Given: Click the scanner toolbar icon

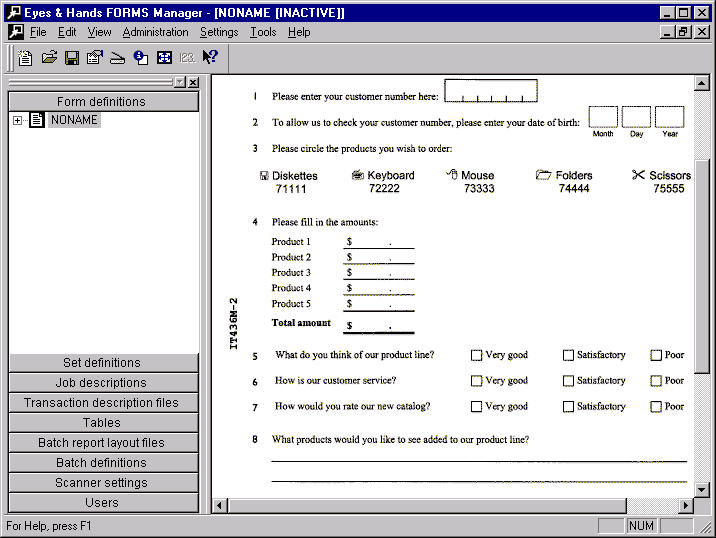Looking at the screenshot, I should pos(117,58).
